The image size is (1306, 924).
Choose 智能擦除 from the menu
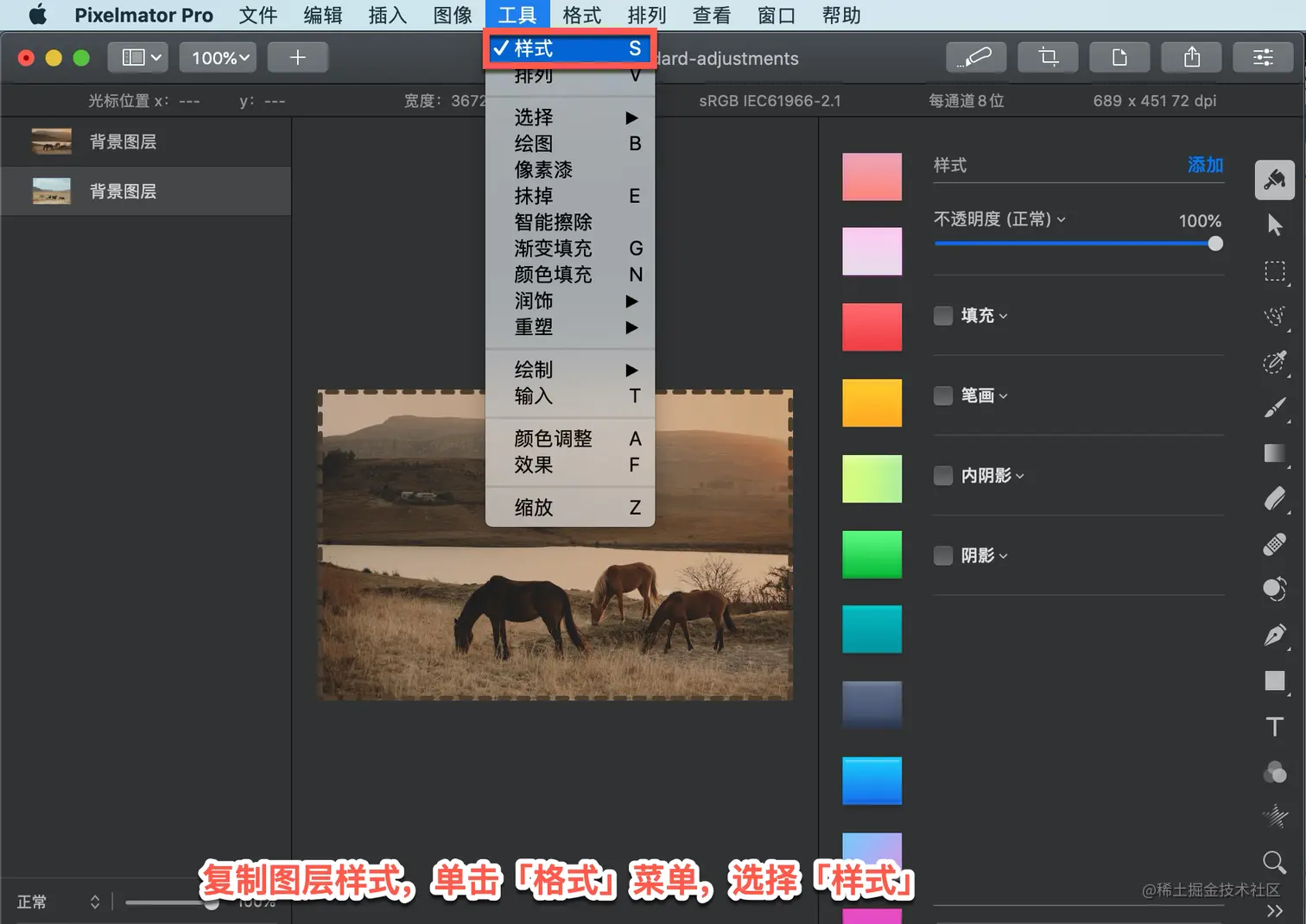[x=570, y=222]
